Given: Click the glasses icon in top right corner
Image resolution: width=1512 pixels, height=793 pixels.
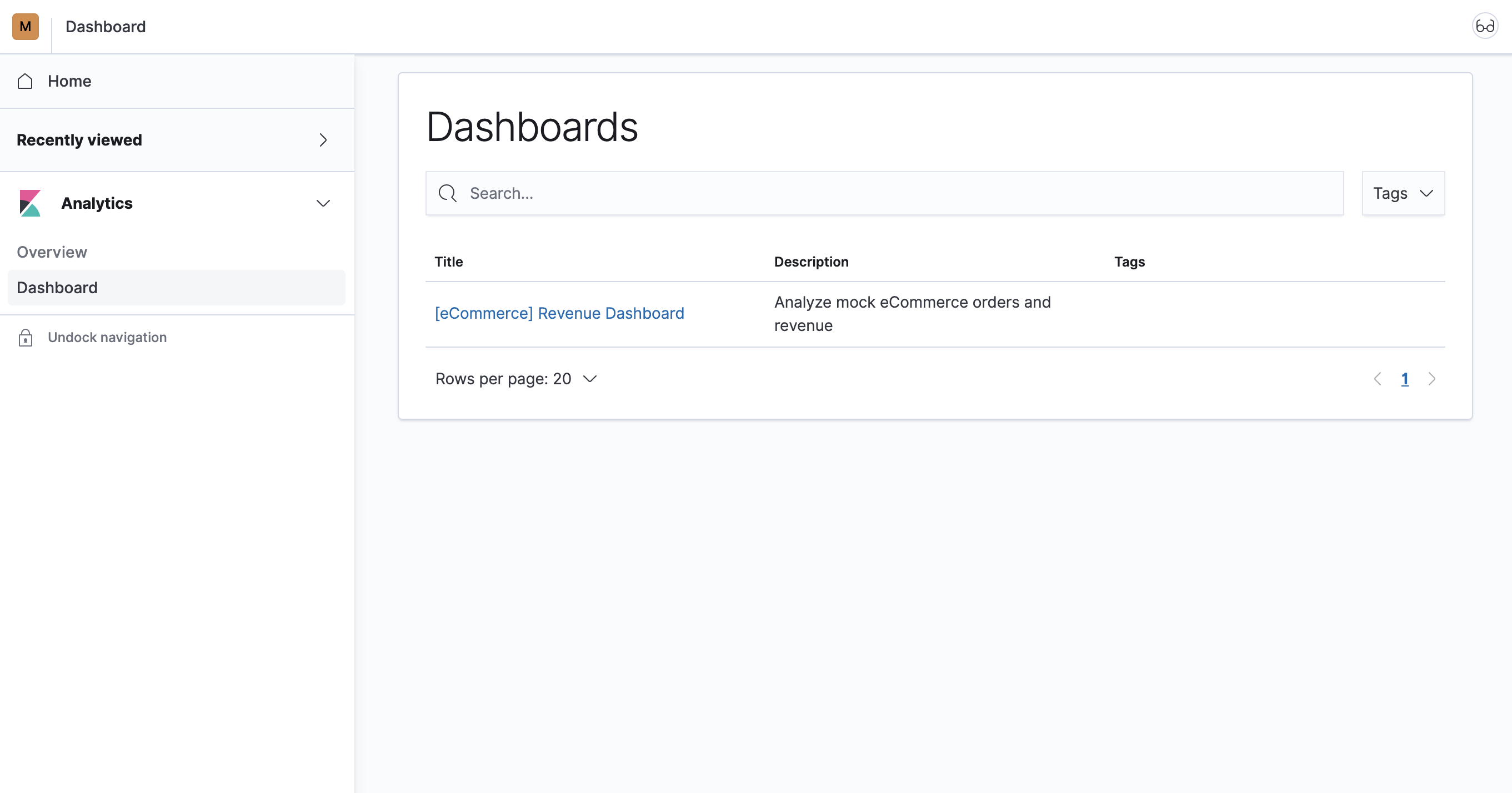Looking at the screenshot, I should (1485, 26).
